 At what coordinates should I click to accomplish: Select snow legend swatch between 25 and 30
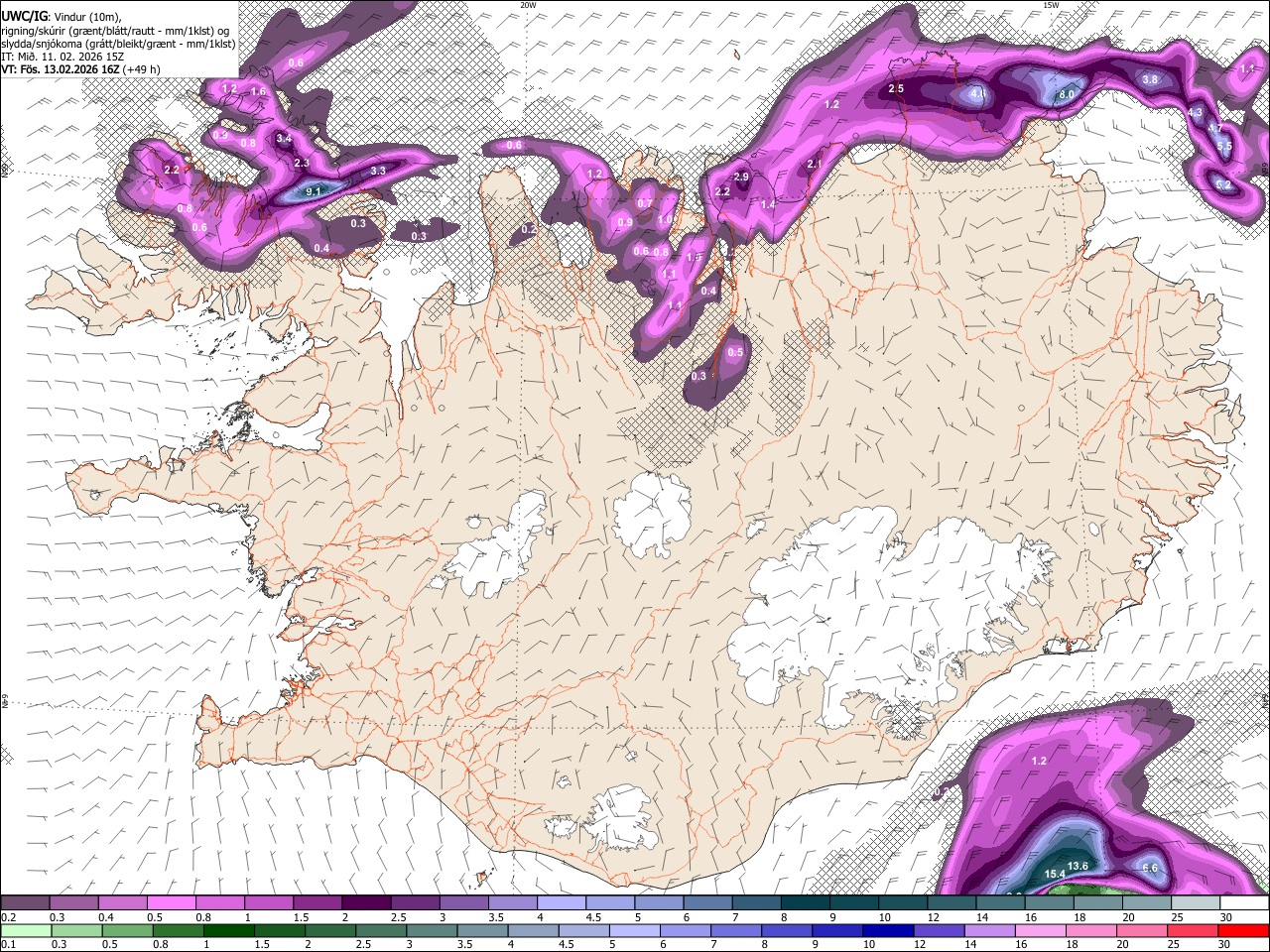click(x=1195, y=903)
